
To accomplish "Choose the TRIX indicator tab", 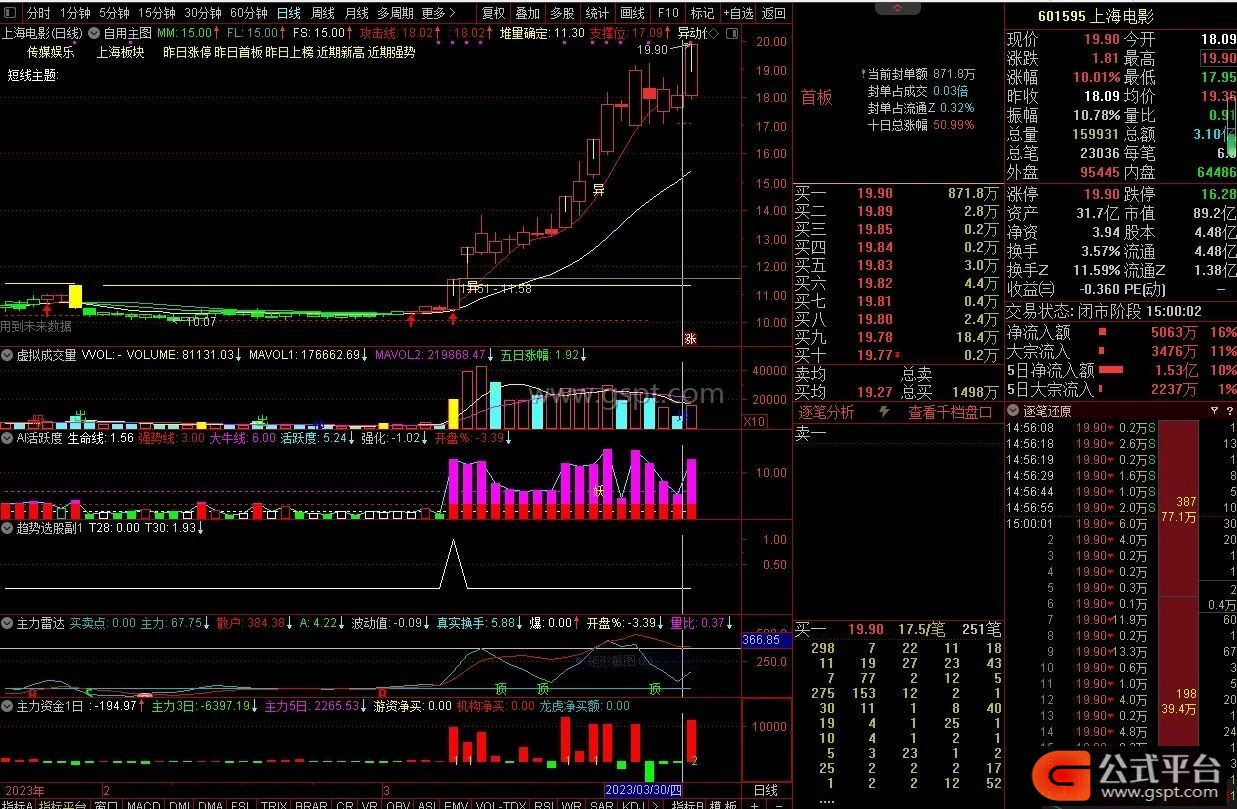I will point(273,803).
